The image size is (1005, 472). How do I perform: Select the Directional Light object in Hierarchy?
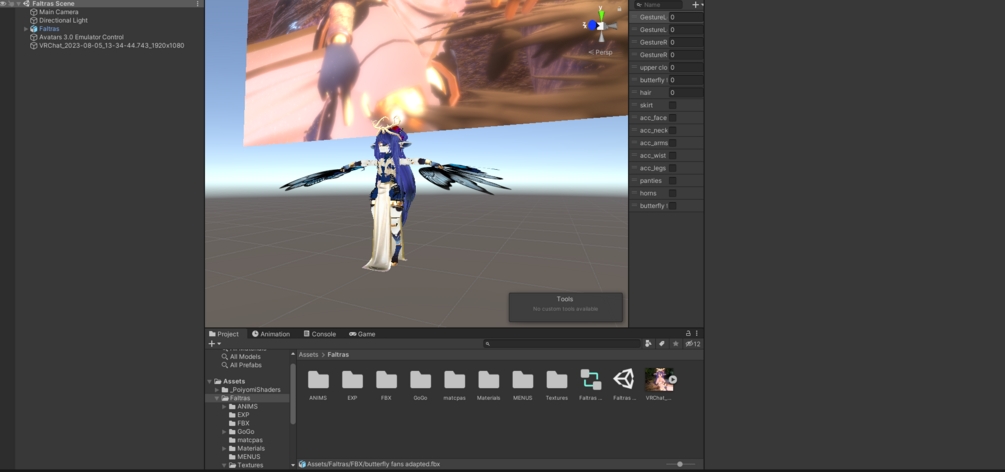63,21
